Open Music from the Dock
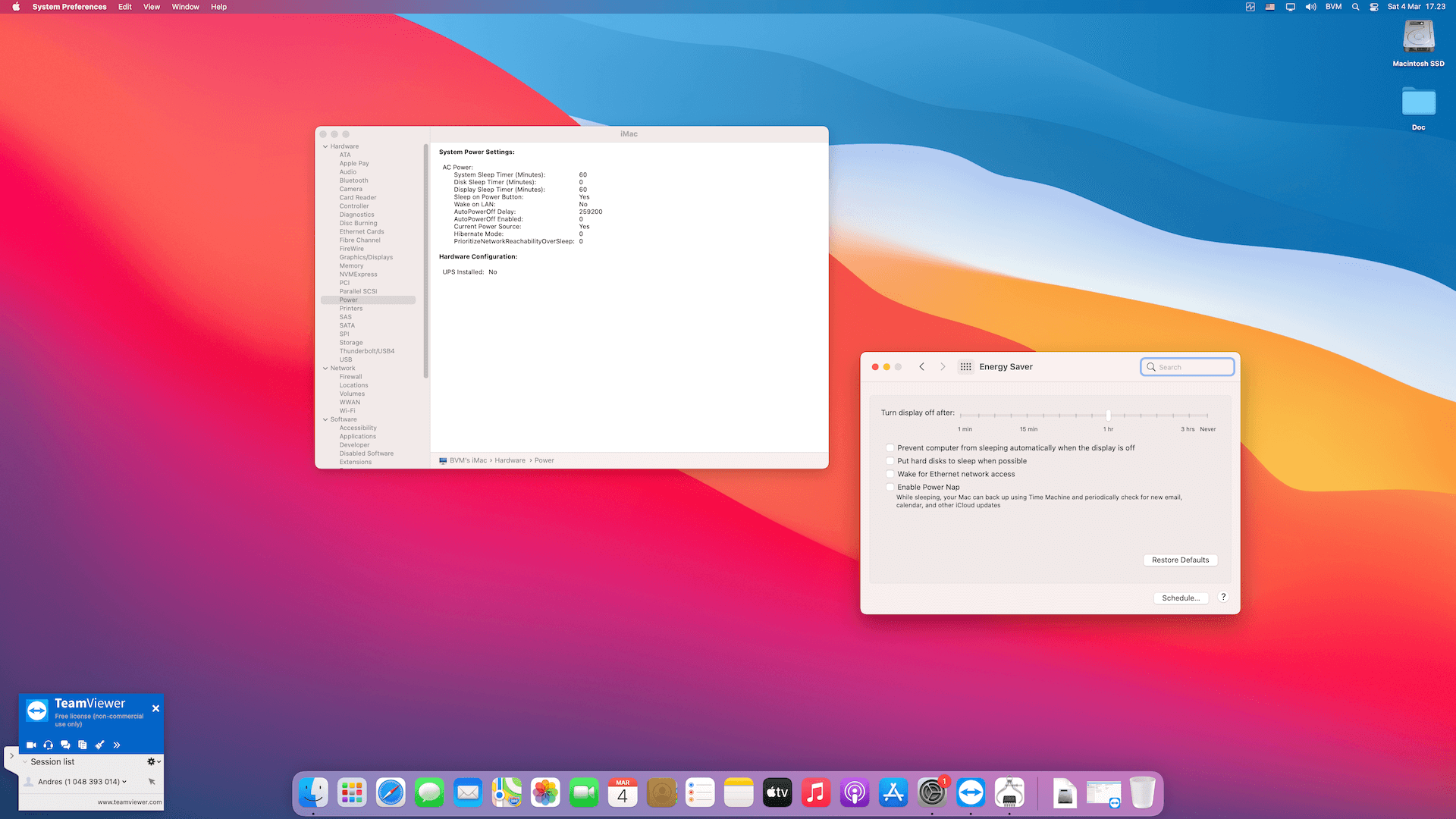The width and height of the screenshot is (1456, 819). coord(816,793)
